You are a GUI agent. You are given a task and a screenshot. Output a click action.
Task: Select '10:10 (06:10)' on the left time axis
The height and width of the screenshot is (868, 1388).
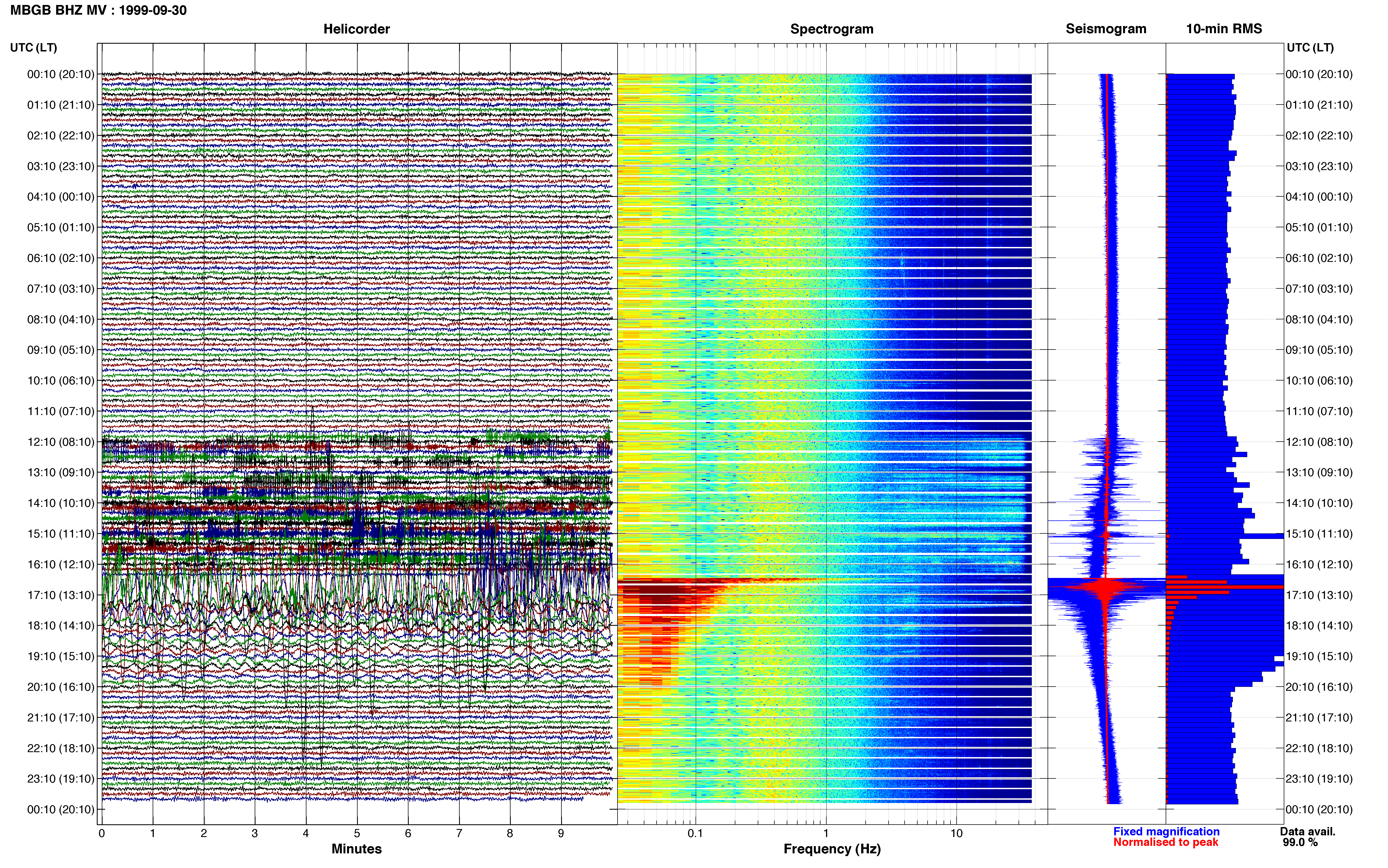pyautogui.click(x=61, y=380)
